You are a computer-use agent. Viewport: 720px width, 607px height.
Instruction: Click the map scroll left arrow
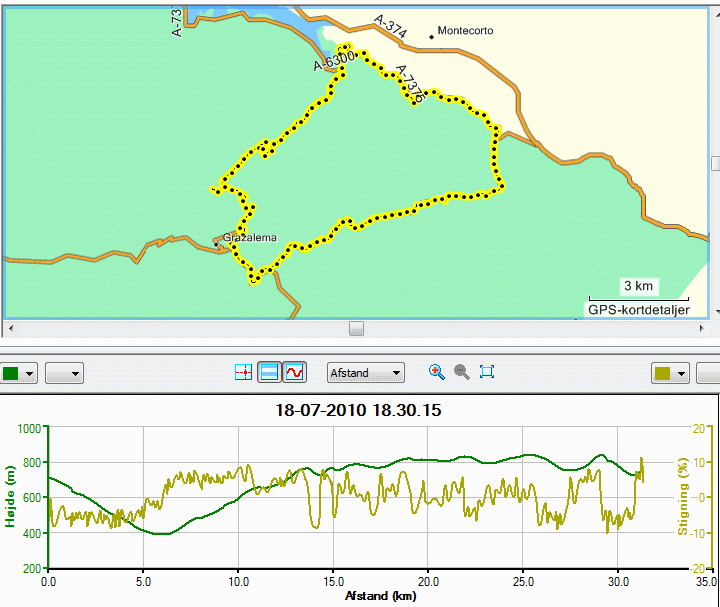(x=11, y=328)
